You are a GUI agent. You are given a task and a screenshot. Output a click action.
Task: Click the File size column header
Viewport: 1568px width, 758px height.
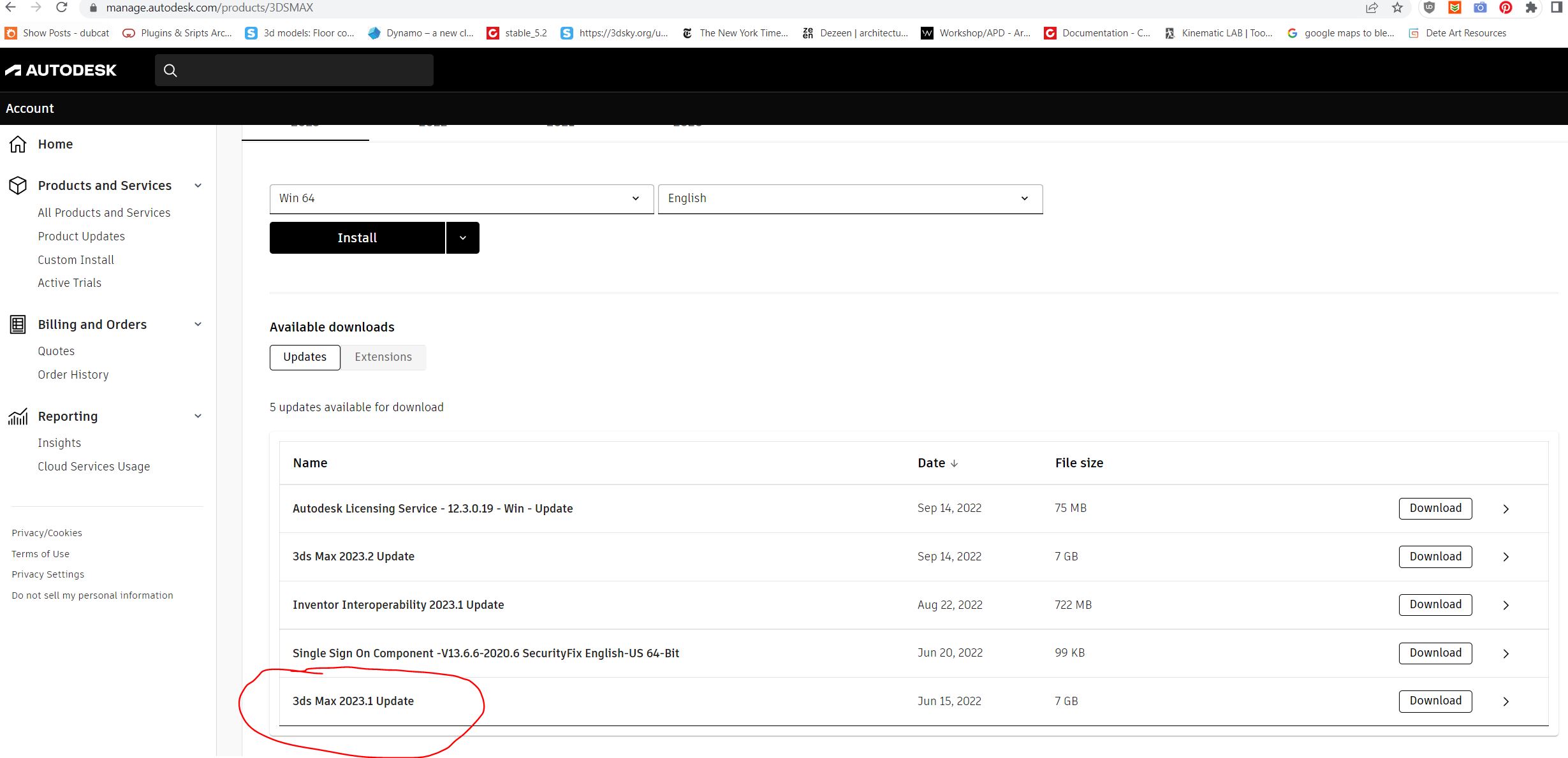click(1079, 463)
